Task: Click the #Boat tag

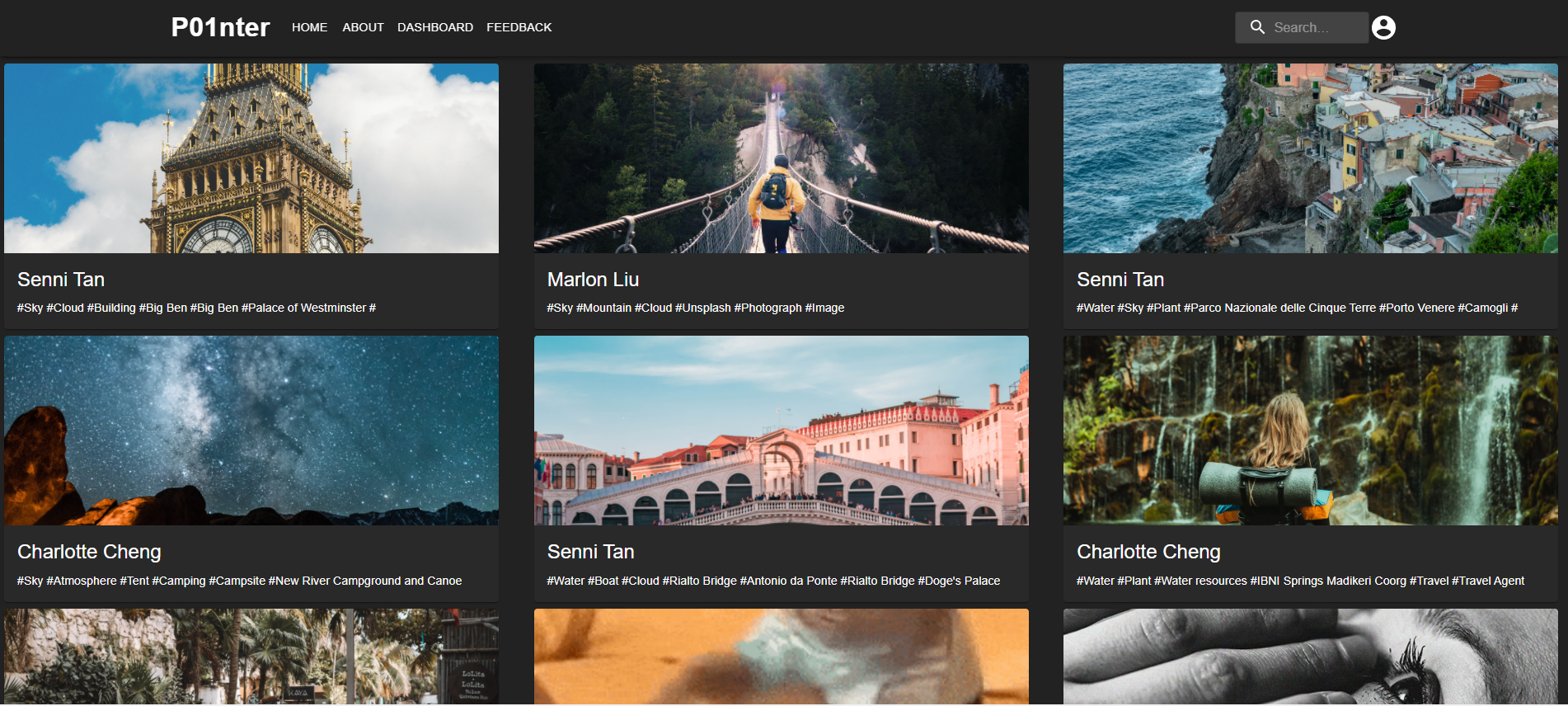Action: pyautogui.click(x=603, y=581)
